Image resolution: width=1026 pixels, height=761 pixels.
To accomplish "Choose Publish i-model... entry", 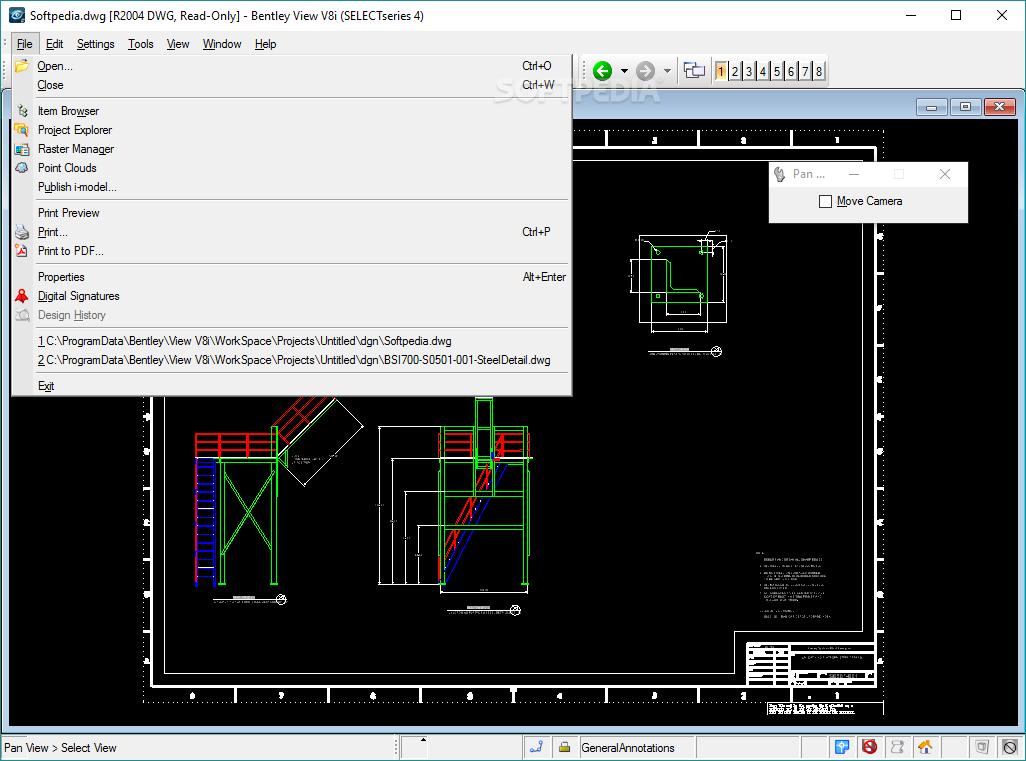I will pos(292,187).
